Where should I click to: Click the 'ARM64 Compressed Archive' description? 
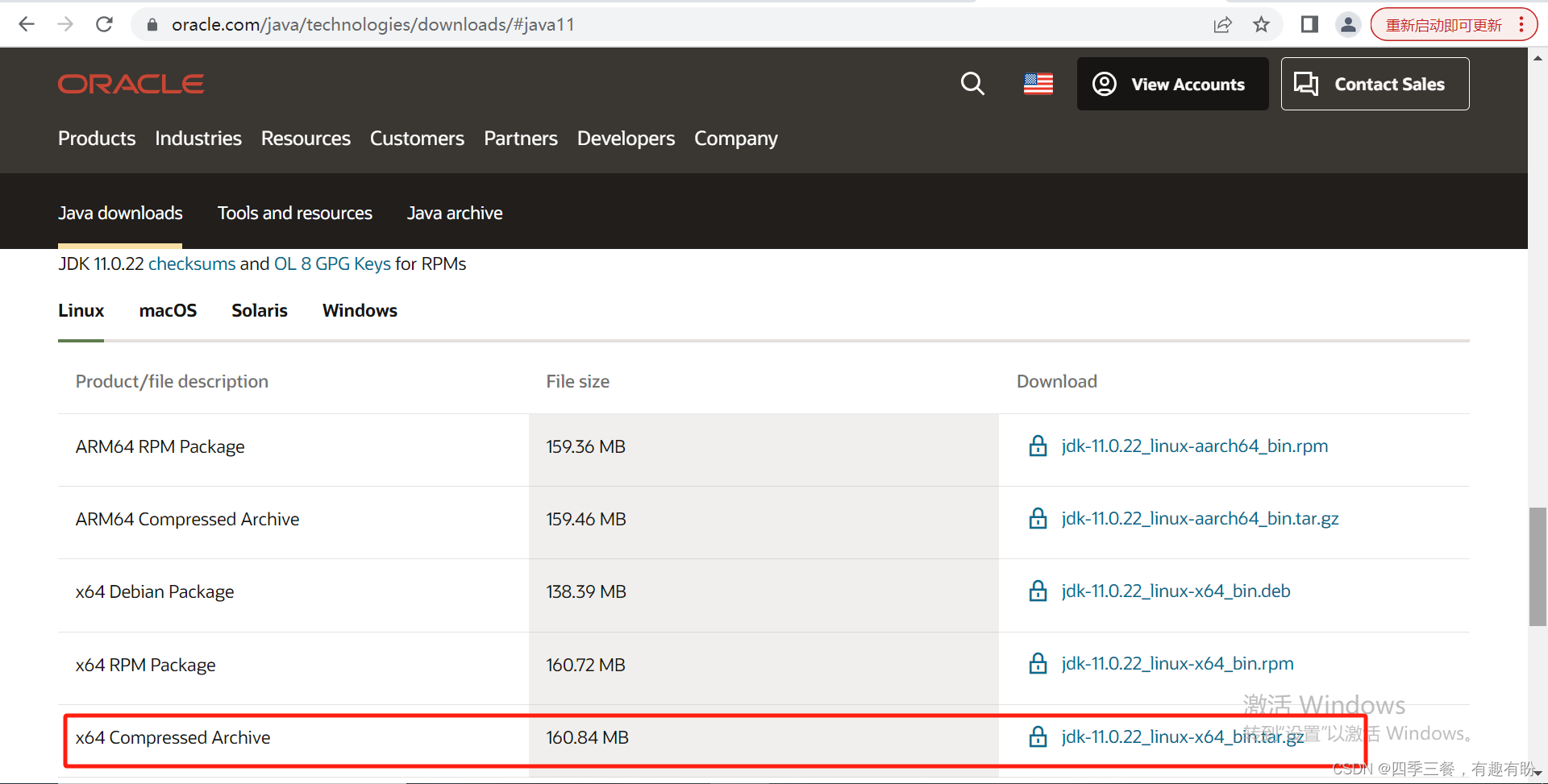click(187, 519)
